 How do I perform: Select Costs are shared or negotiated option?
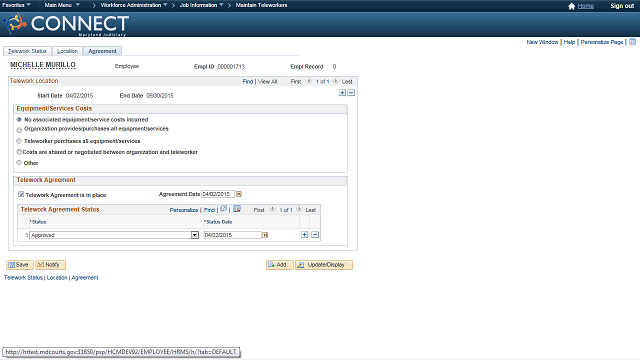click(x=19, y=152)
